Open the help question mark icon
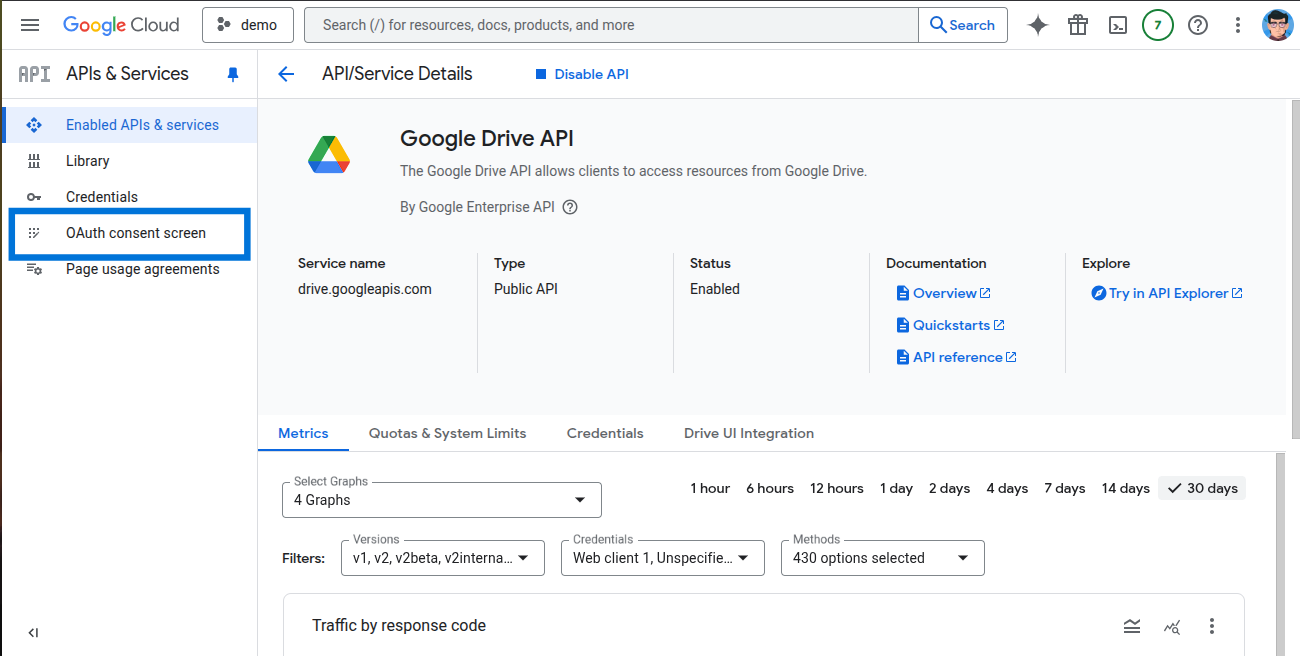This screenshot has width=1300, height=656. click(x=1198, y=25)
